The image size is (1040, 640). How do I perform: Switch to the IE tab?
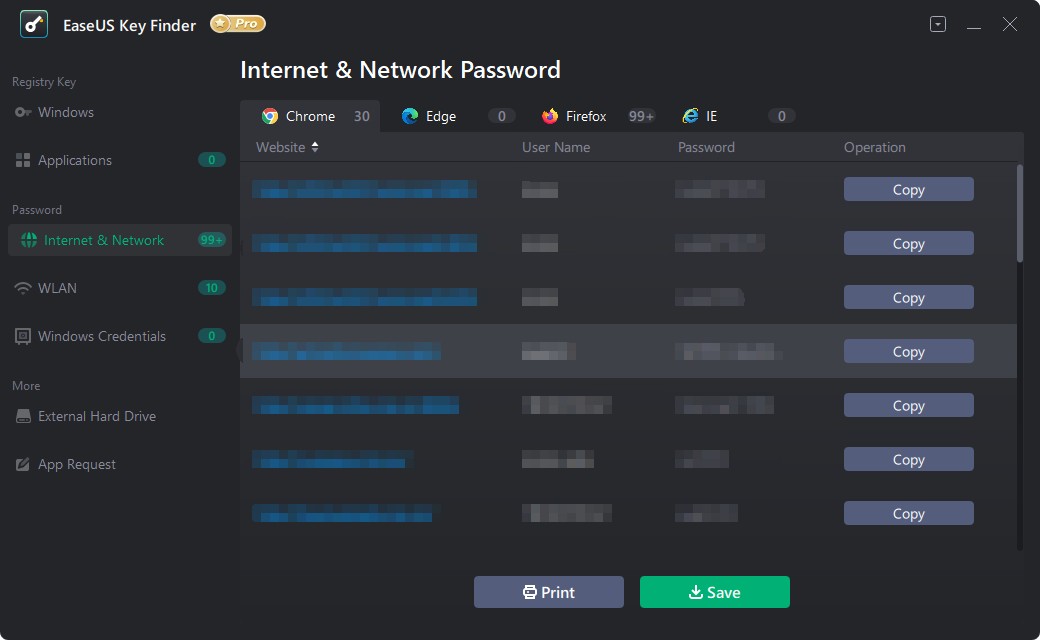[x=711, y=116]
